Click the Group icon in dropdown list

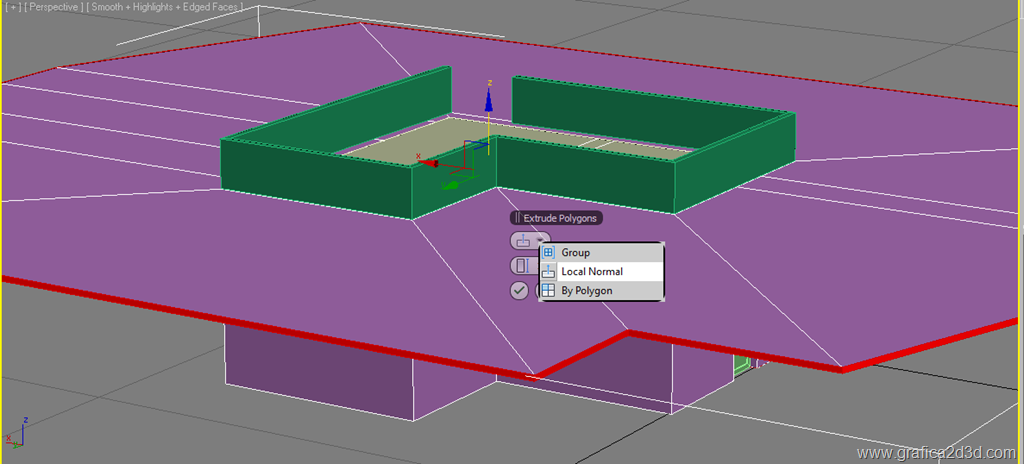548,253
